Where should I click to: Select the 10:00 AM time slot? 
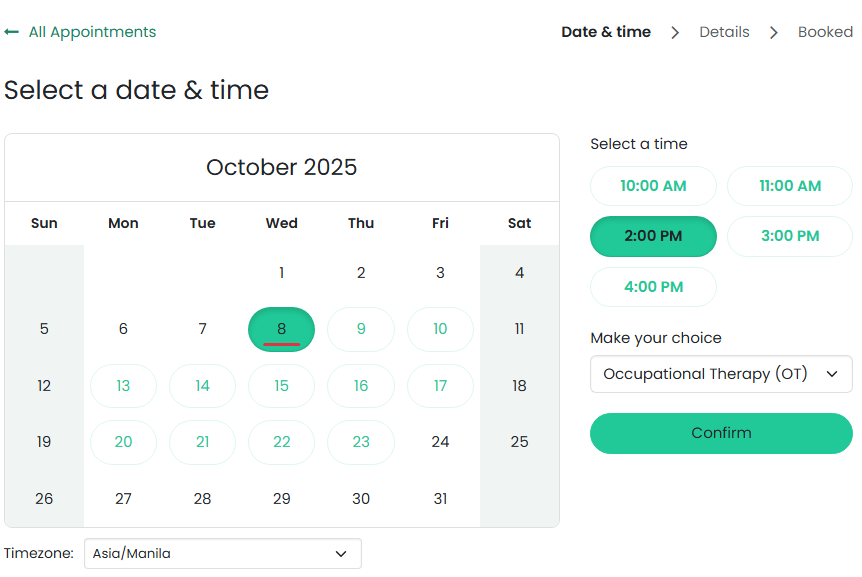pyautogui.click(x=653, y=186)
